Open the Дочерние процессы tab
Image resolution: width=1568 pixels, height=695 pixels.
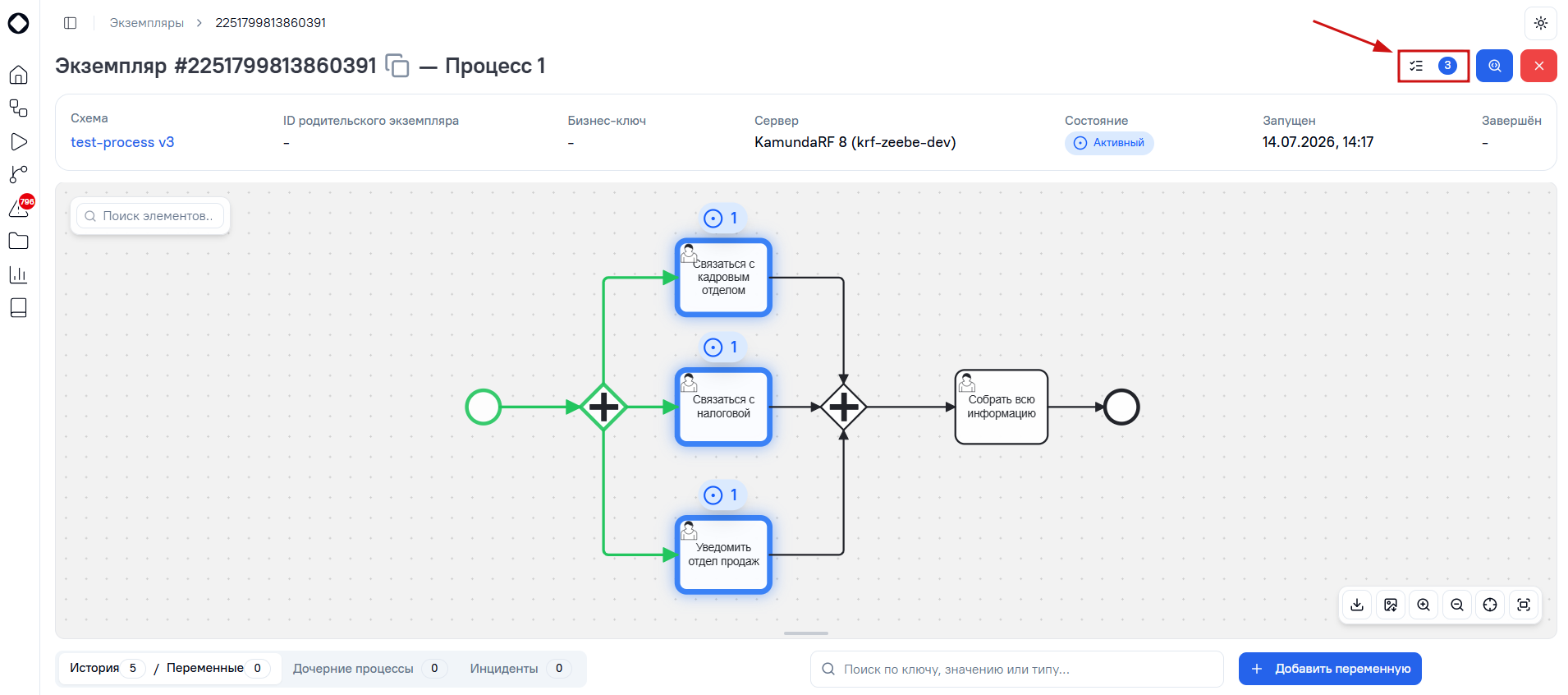[369, 669]
